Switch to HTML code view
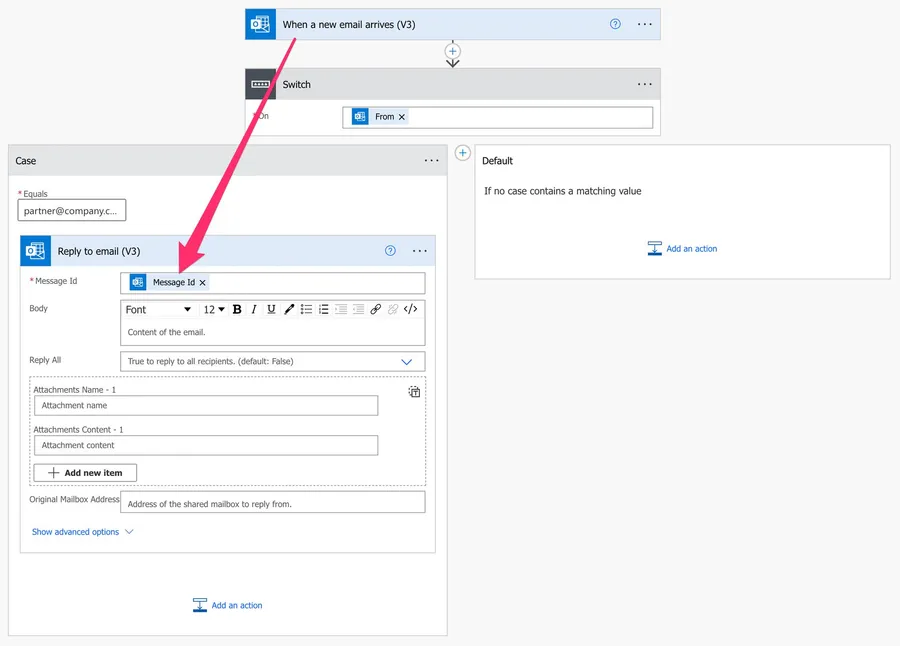 tap(410, 310)
